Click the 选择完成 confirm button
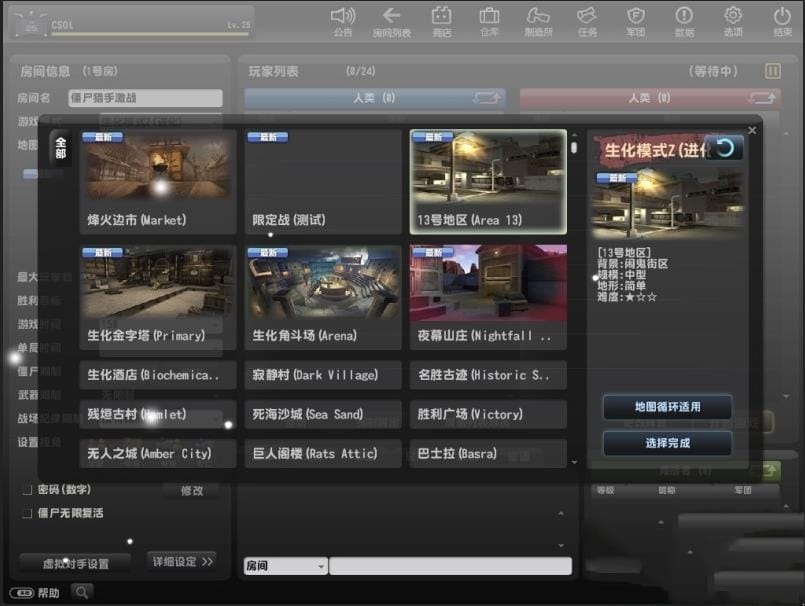This screenshot has height=606, width=805. click(x=667, y=443)
